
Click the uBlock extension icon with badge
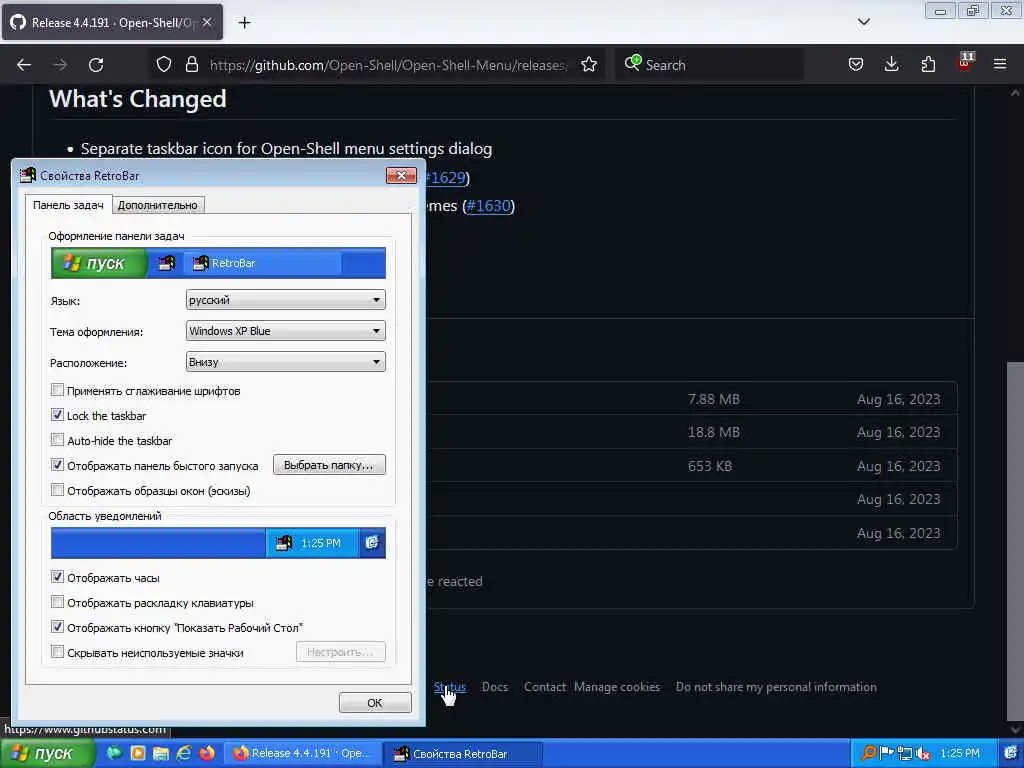click(965, 63)
